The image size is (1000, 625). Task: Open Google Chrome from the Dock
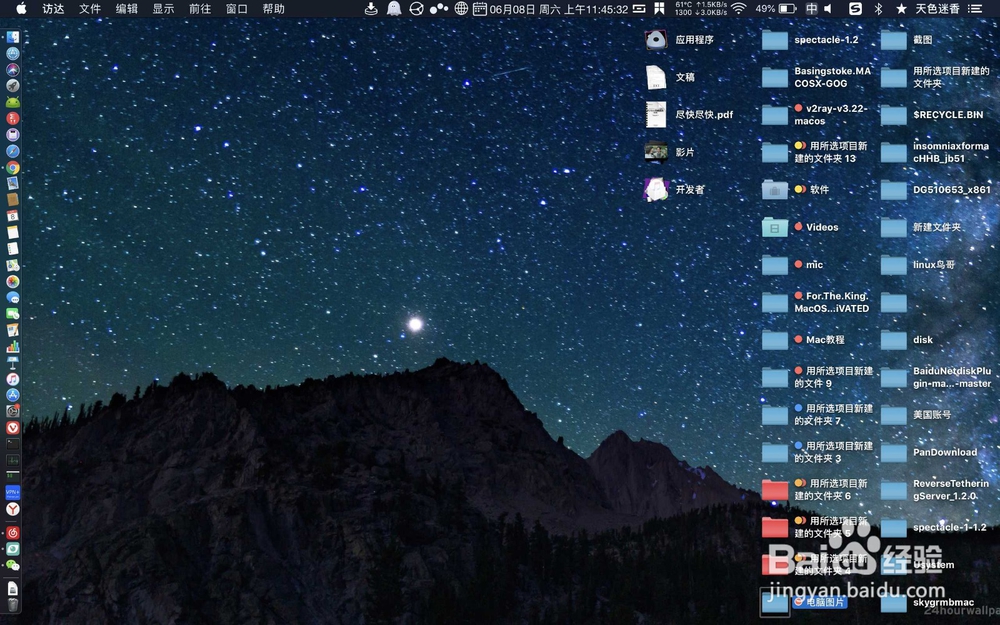tap(13, 168)
